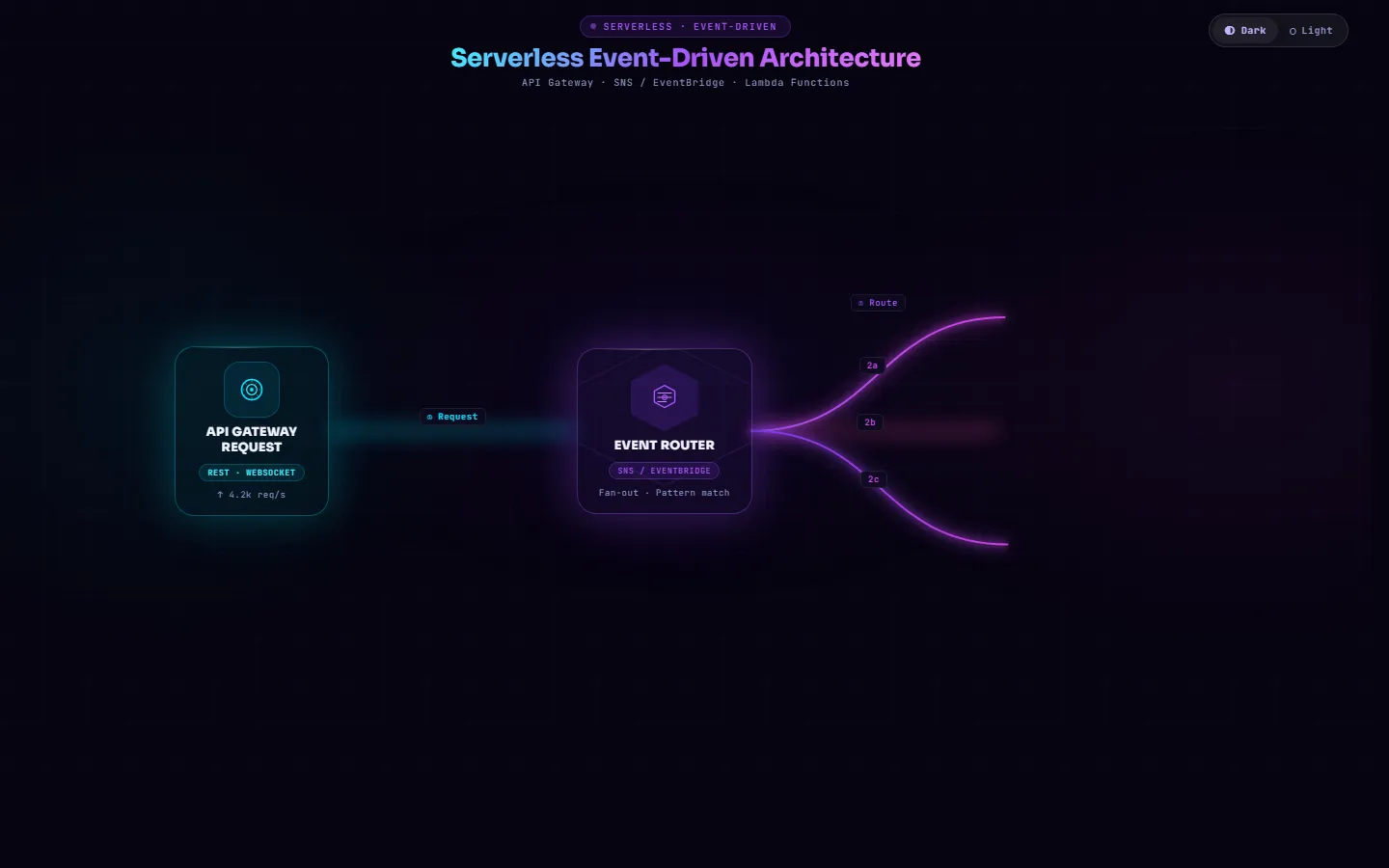Select the API Gateway target icon
1389x868 pixels.
252,390
